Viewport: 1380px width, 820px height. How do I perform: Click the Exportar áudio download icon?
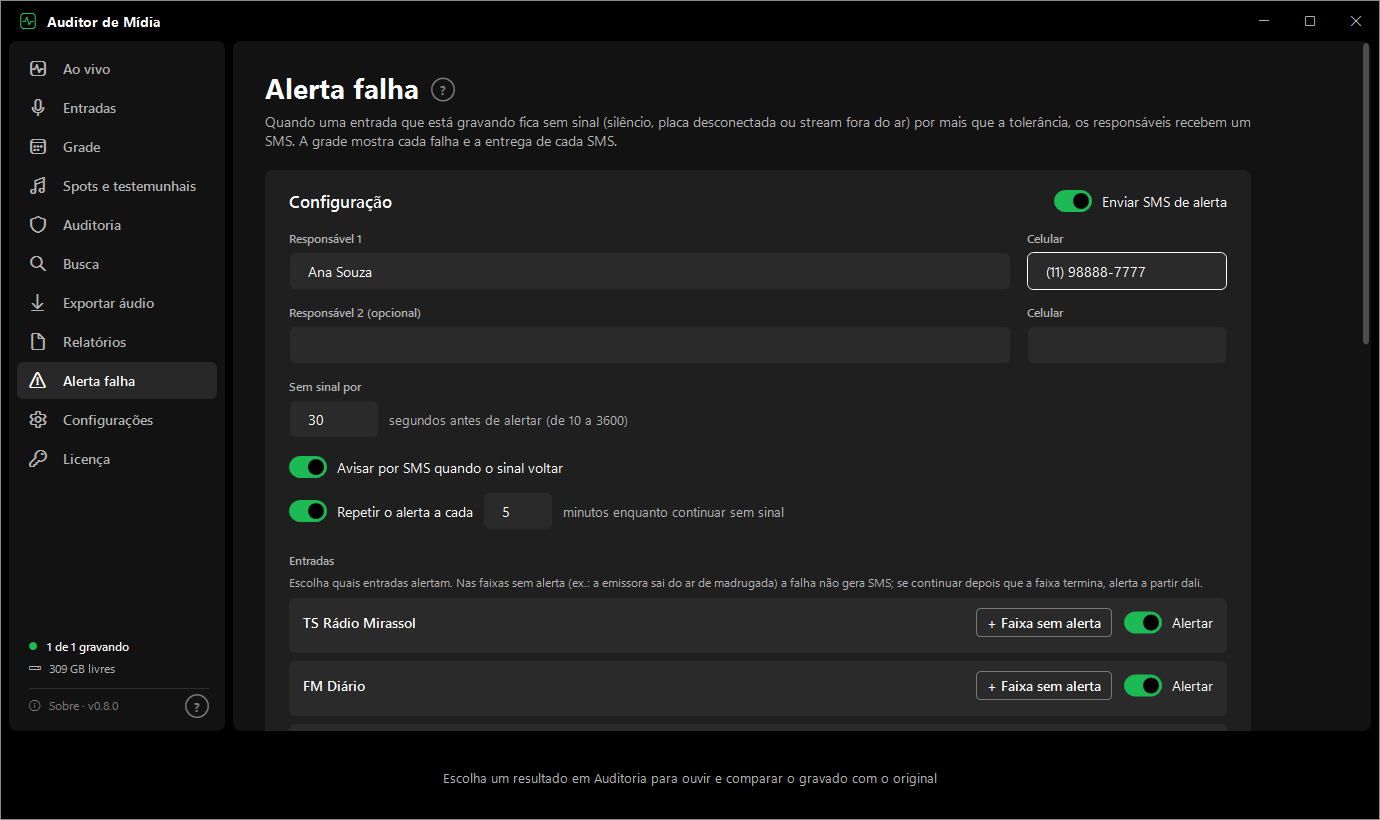[x=38, y=303]
